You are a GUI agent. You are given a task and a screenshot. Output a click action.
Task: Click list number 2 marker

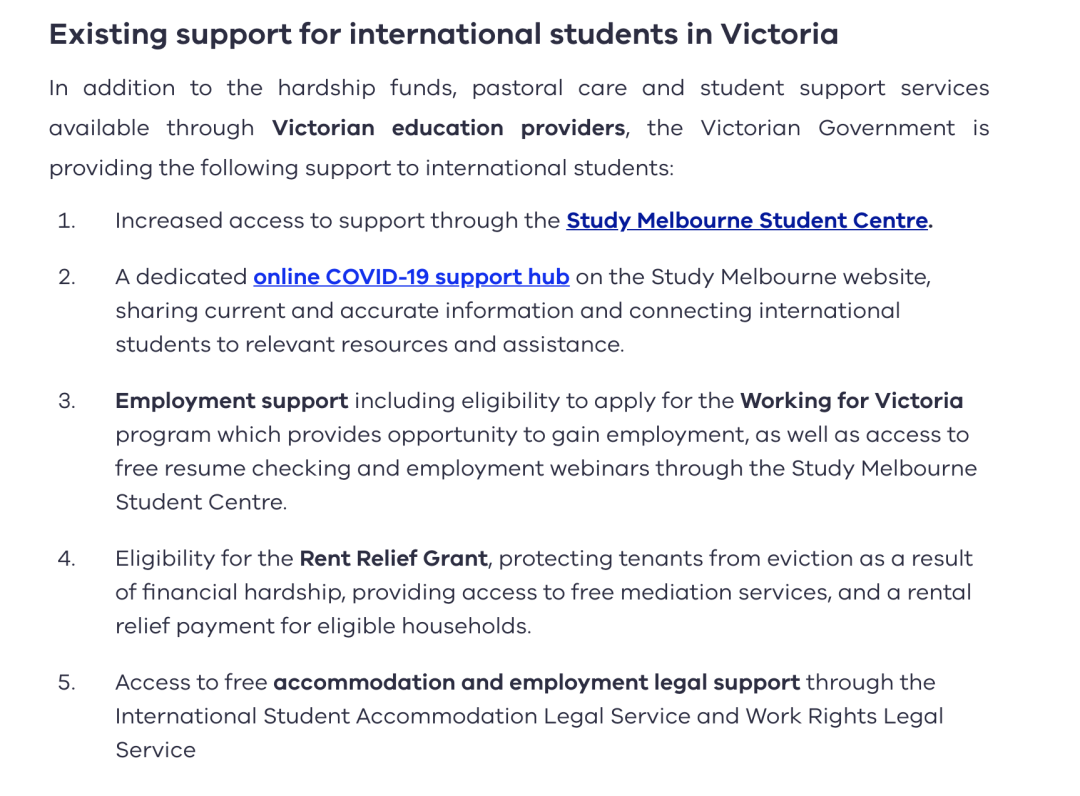[x=67, y=277]
